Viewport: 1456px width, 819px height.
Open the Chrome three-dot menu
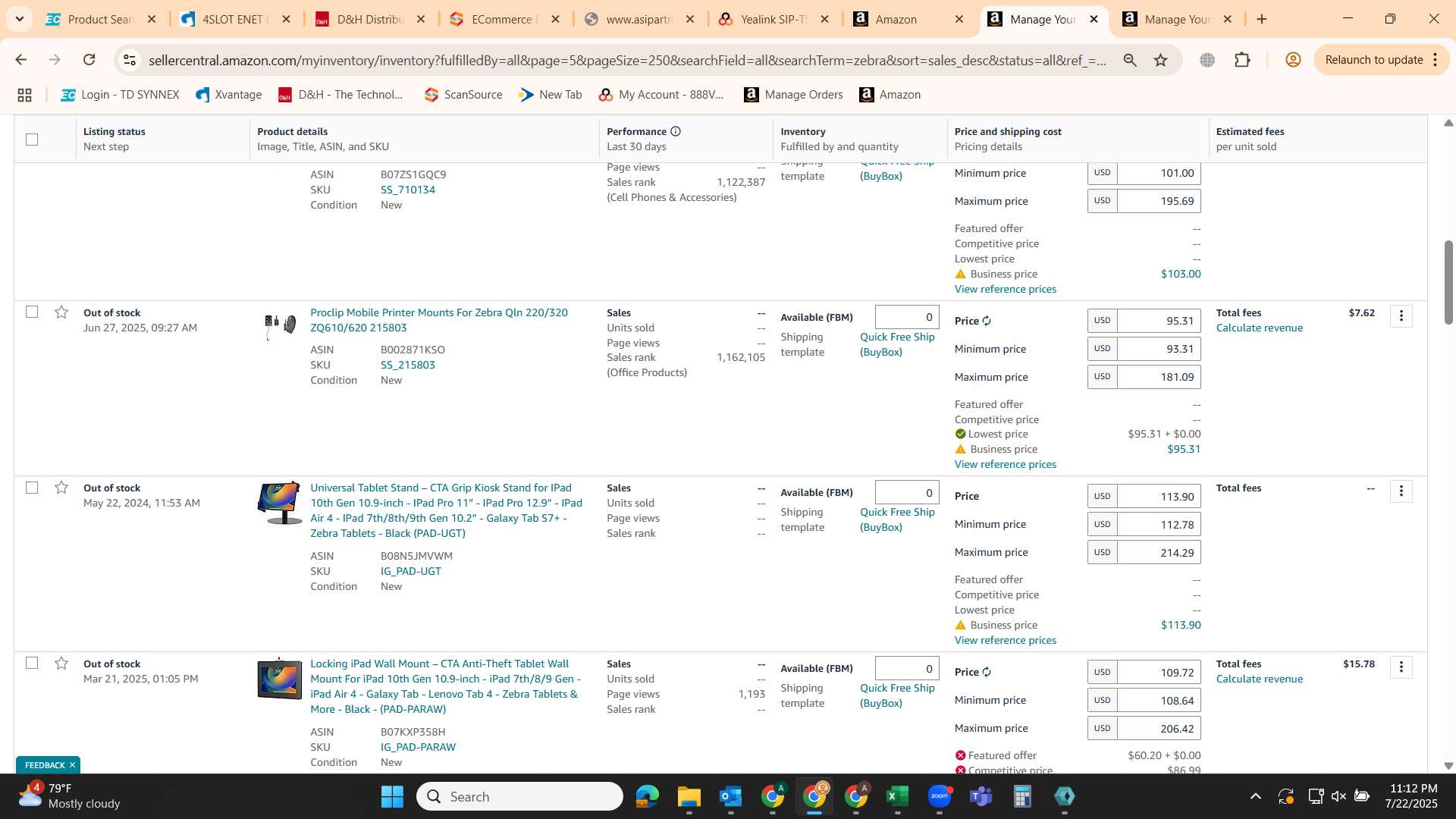pos(1435,60)
